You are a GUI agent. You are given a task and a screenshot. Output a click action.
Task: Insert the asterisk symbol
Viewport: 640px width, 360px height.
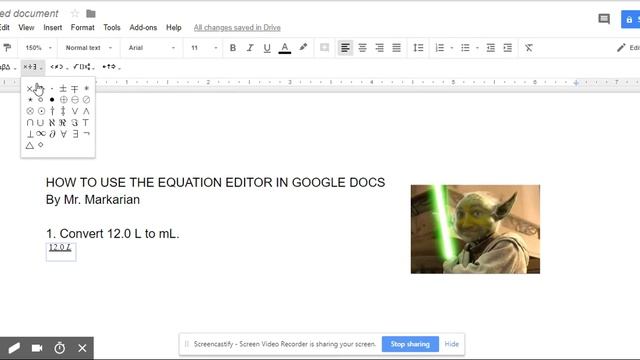point(86,89)
